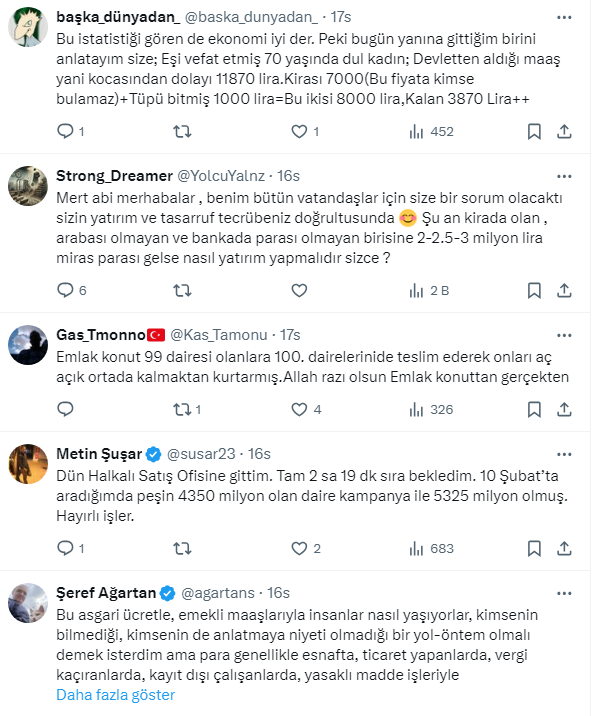Open the @agartans profile handle
Image resolution: width=602 pixels, height=716 pixels.
coord(219,592)
